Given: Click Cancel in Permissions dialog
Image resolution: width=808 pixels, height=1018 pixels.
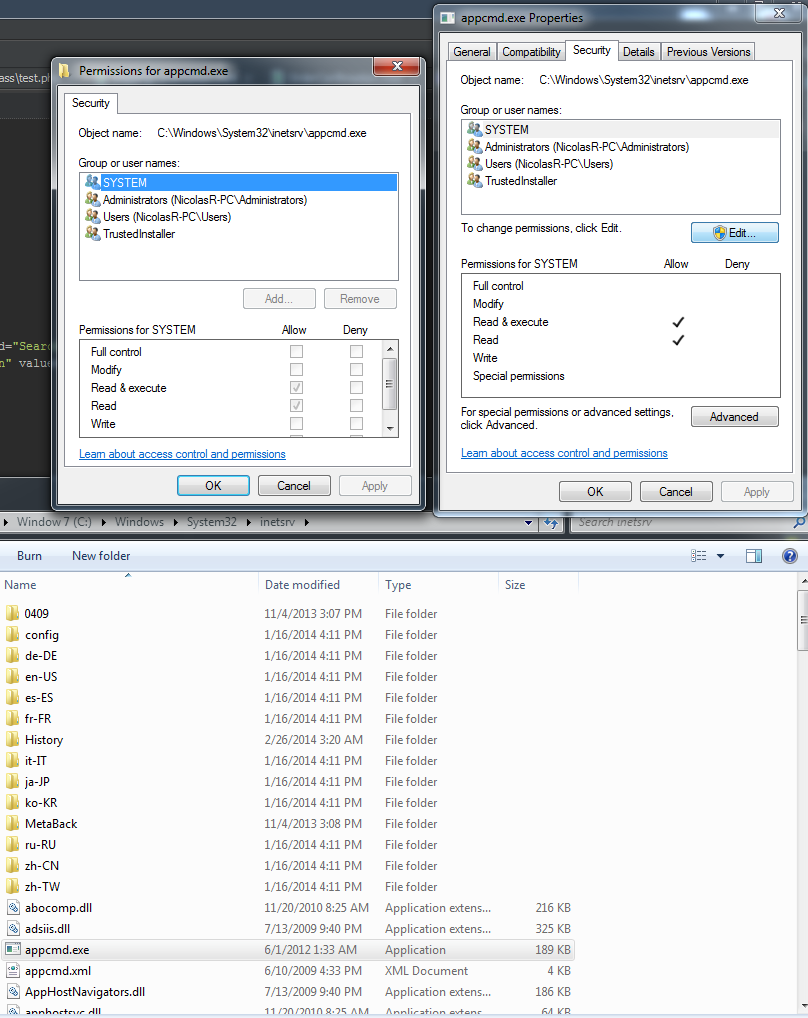Looking at the screenshot, I should click(x=294, y=486).
